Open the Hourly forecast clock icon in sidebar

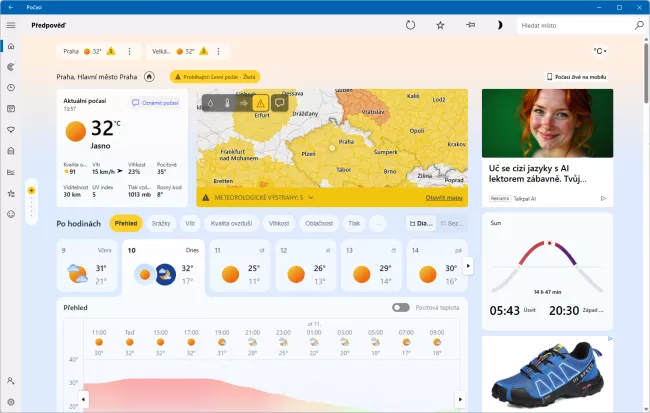(11, 87)
